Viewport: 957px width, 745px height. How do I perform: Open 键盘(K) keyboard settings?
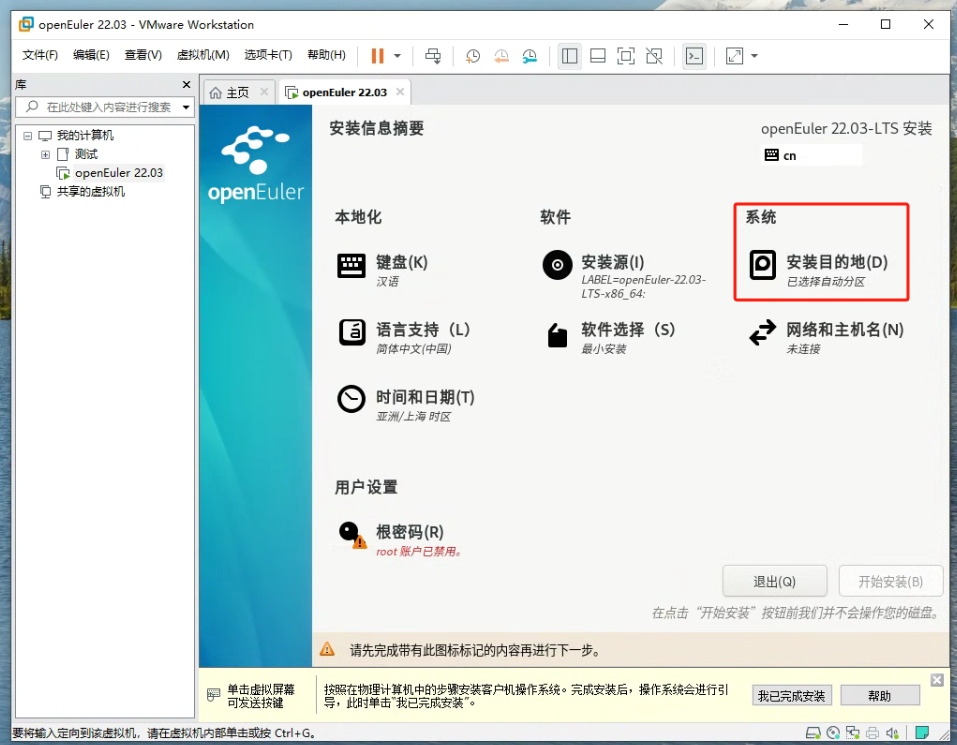pos(383,269)
